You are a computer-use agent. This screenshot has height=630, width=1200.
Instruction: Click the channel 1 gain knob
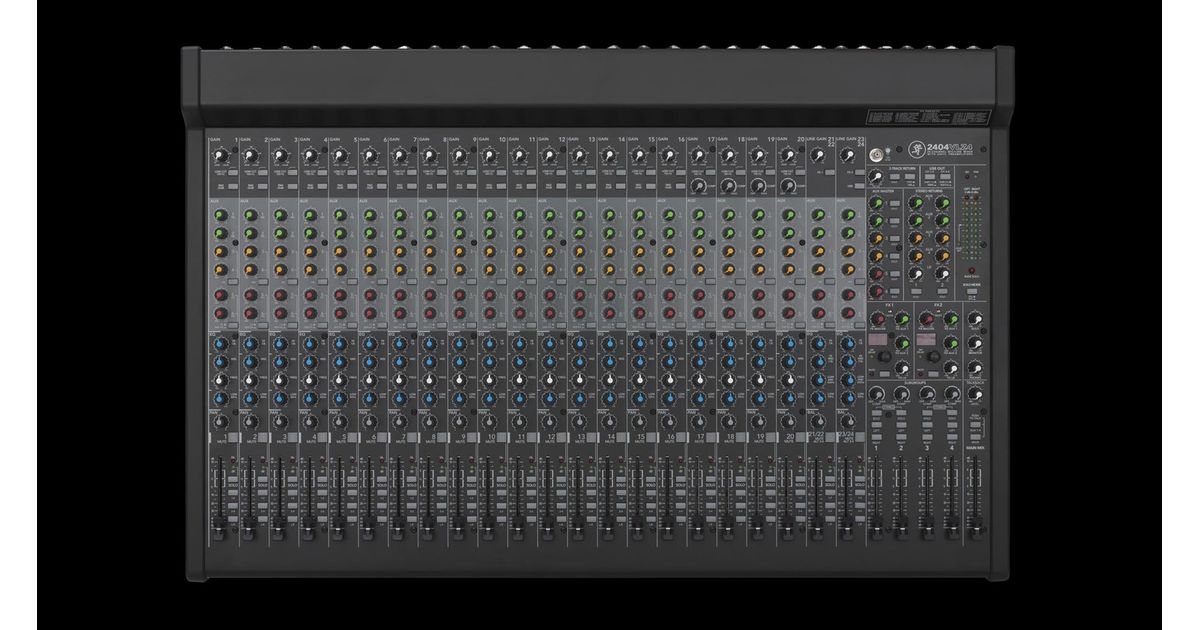click(x=219, y=155)
